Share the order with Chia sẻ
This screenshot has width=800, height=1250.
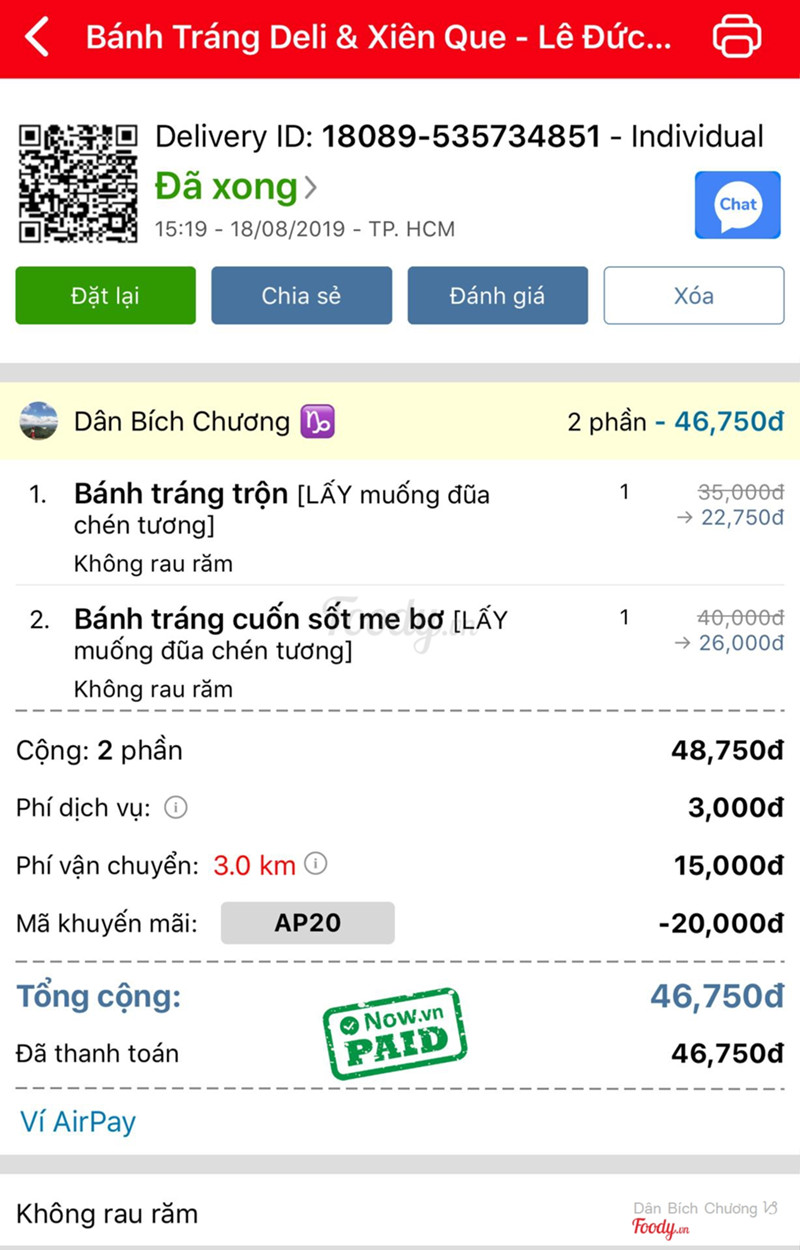(x=301, y=295)
